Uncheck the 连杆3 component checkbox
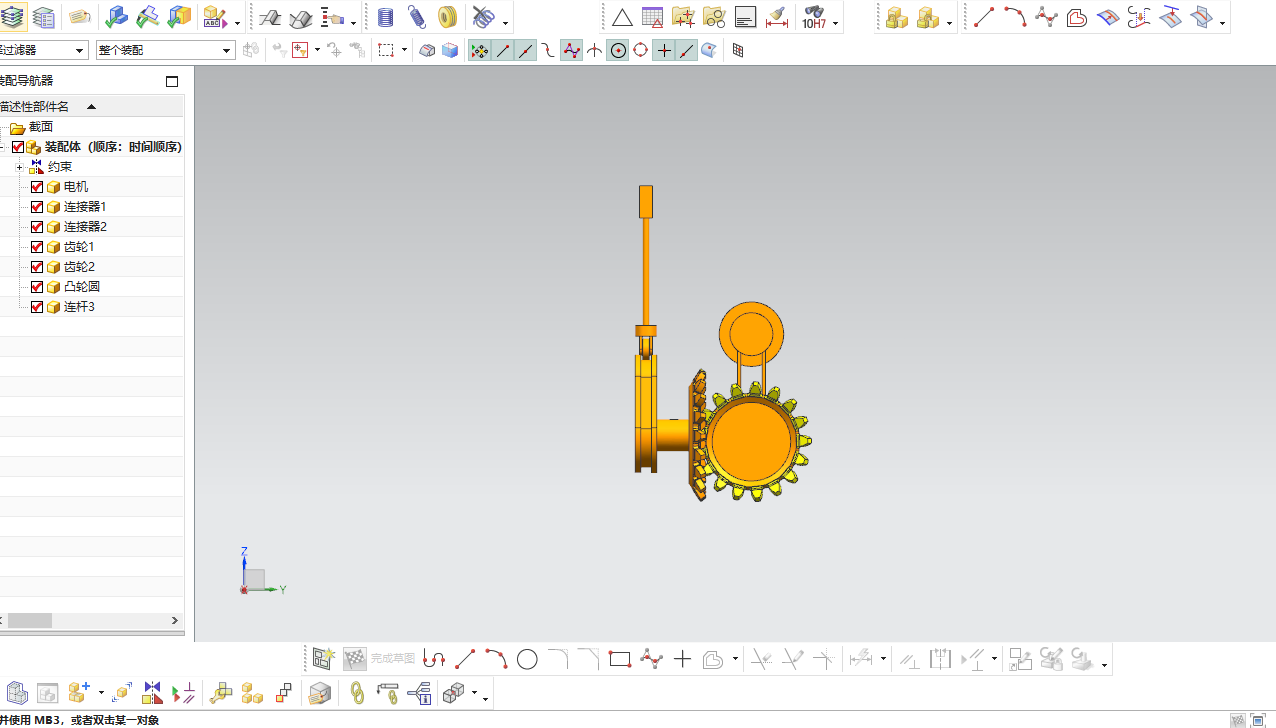Image resolution: width=1276 pixels, height=728 pixels. click(37, 307)
